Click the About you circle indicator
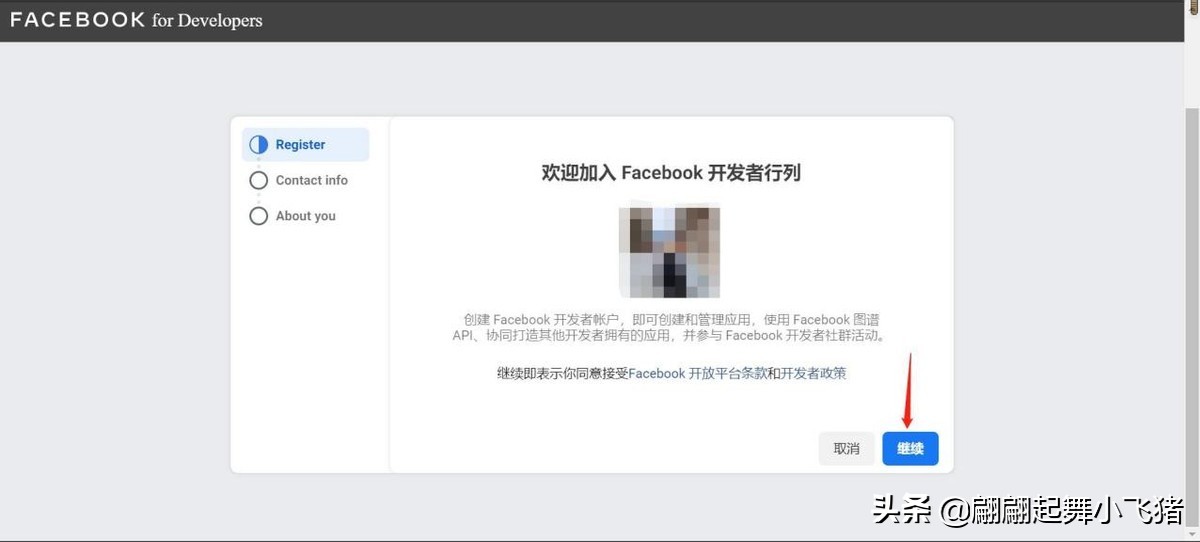The height and width of the screenshot is (542, 1200). (x=258, y=216)
